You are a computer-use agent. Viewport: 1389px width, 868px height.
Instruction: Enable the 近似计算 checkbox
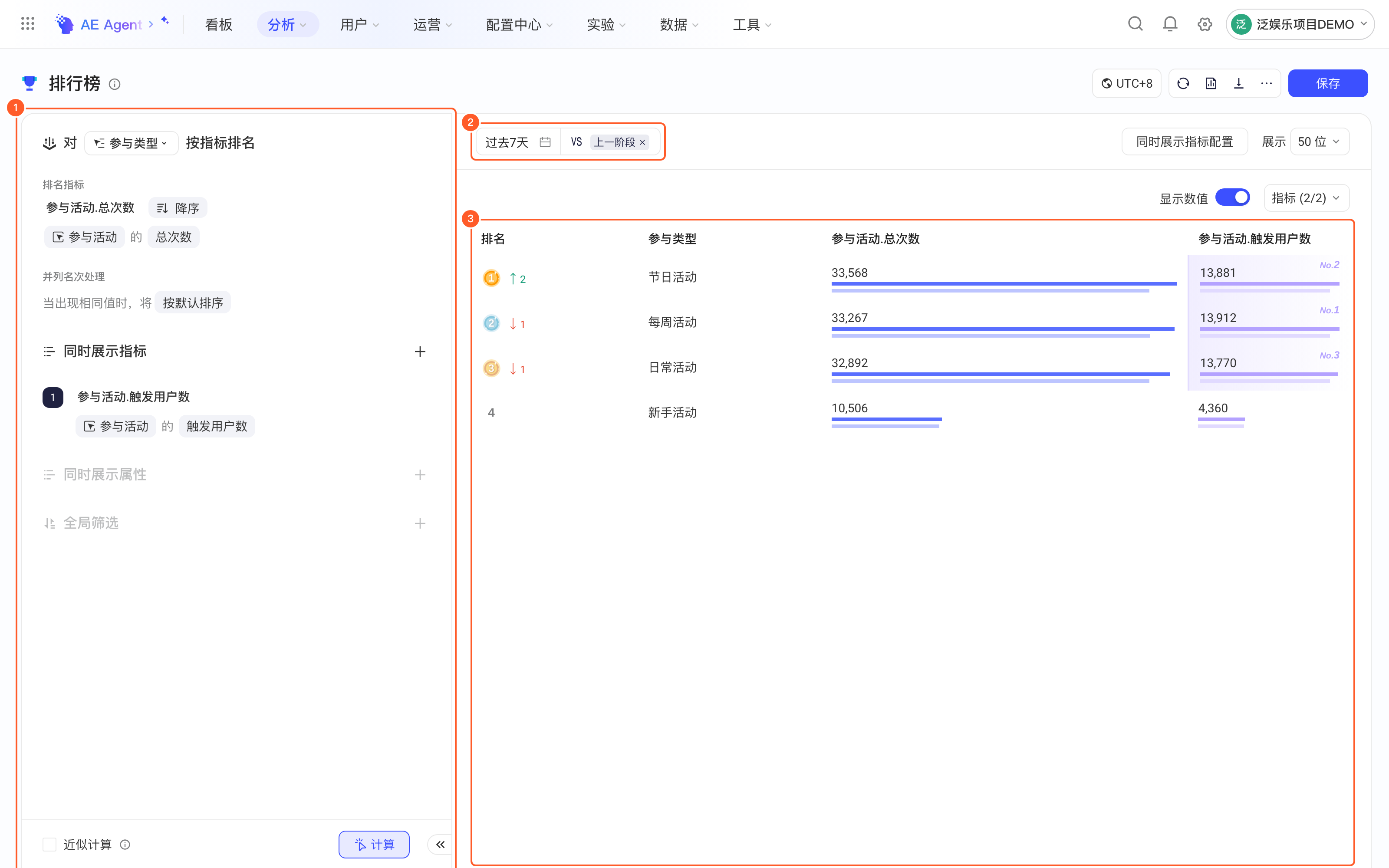(49, 845)
